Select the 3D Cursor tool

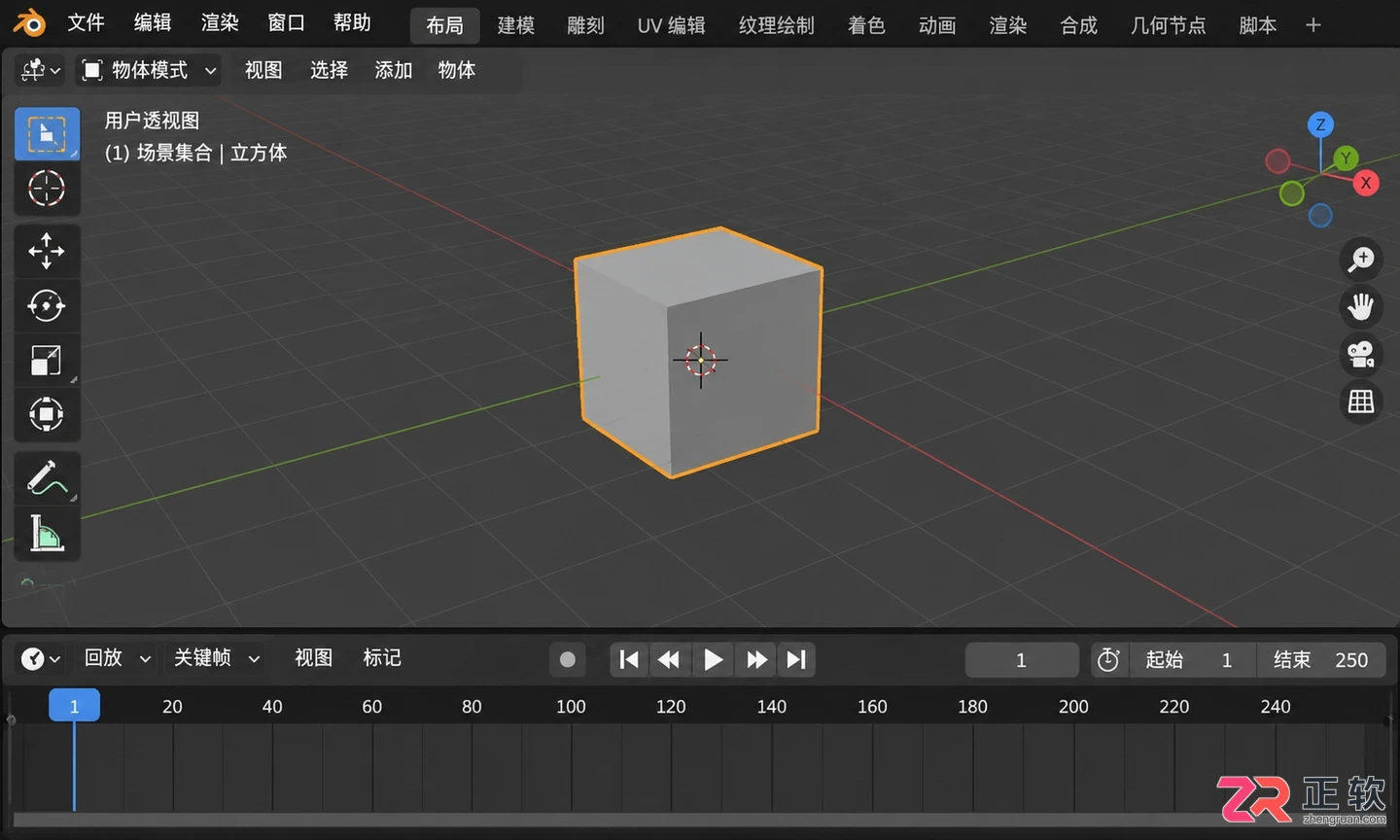pyautogui.click(x=47, y=188)
